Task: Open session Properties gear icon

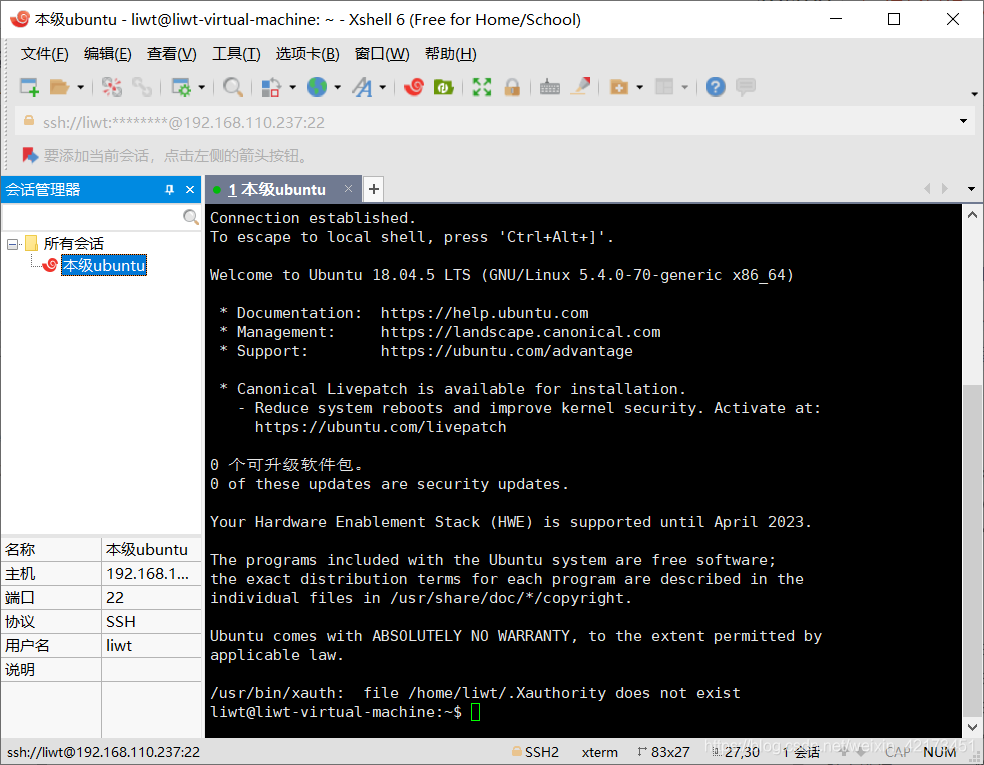Action: 181,87
